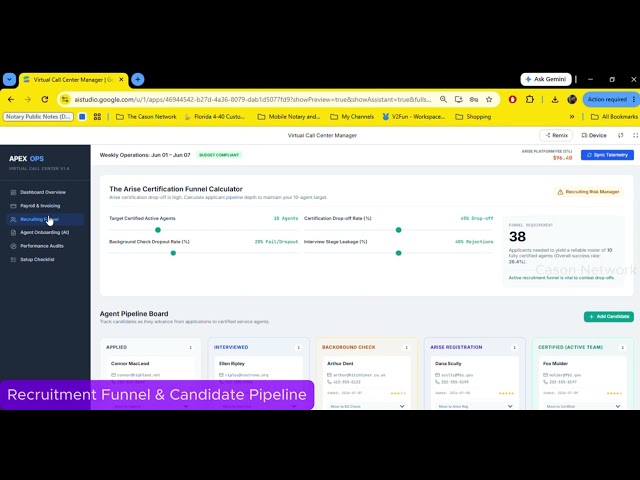Image resolution: width=640 pixels, height=480 pixels.
Task: Go forward to the next page
Action: 28,99
